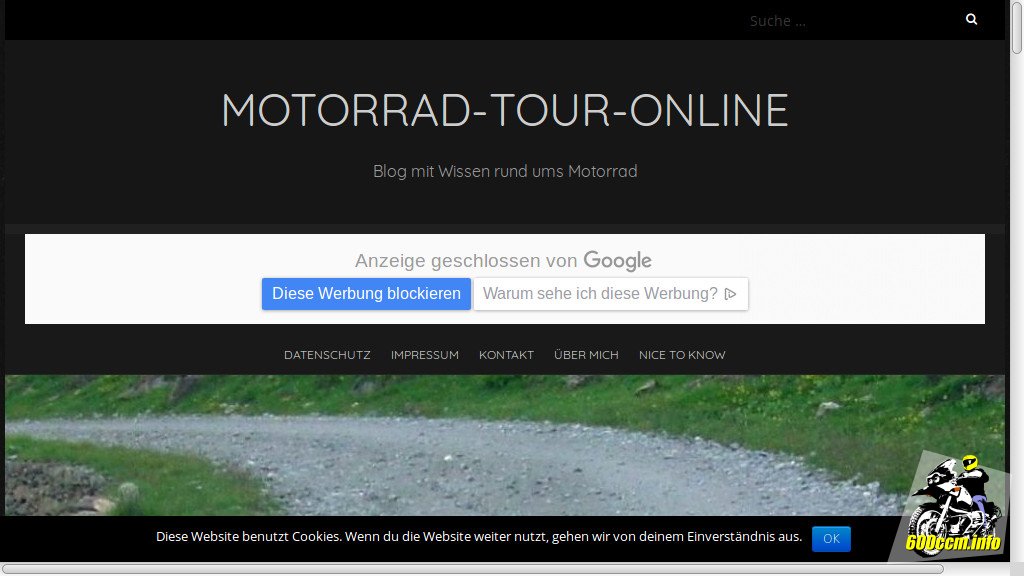Click the 600ccm.info motorcycle logo
The height and width of the screenshot is (576, 1024).
952,506
